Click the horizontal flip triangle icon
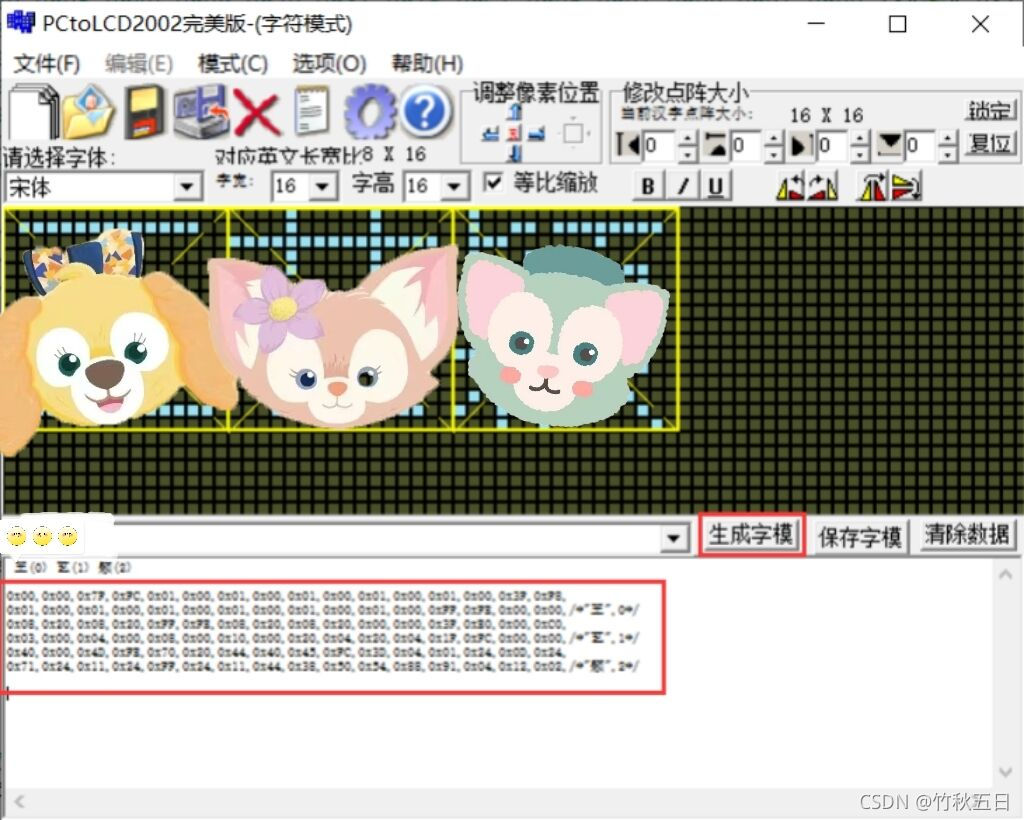Viewport: 1024px width, 820px height. 873,187
